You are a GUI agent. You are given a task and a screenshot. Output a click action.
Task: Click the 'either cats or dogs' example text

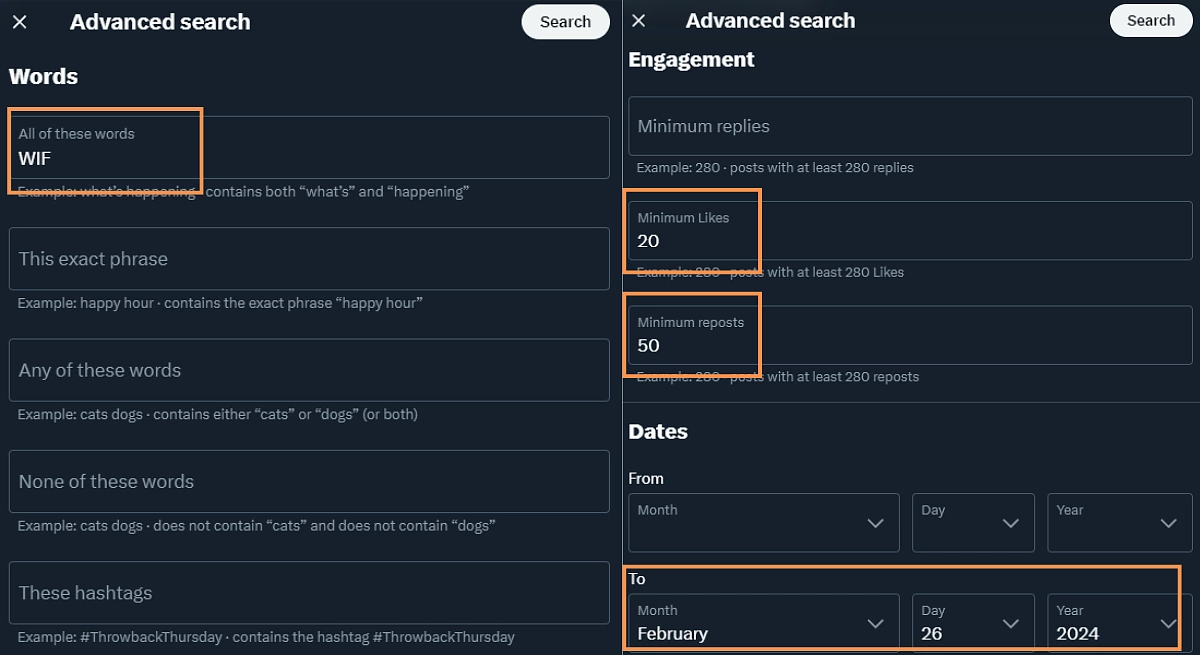pyautogui.click(x=218, y=414)
